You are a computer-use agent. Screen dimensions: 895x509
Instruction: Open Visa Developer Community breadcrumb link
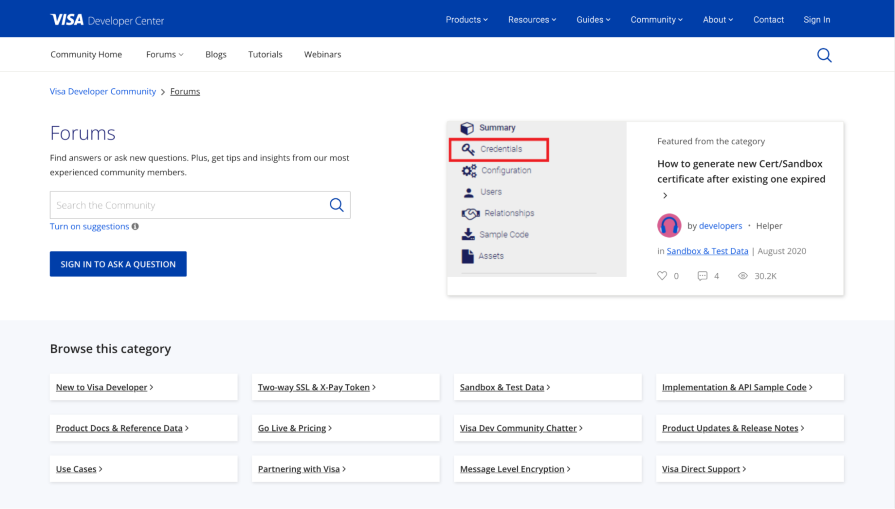[x=103, y=91]
